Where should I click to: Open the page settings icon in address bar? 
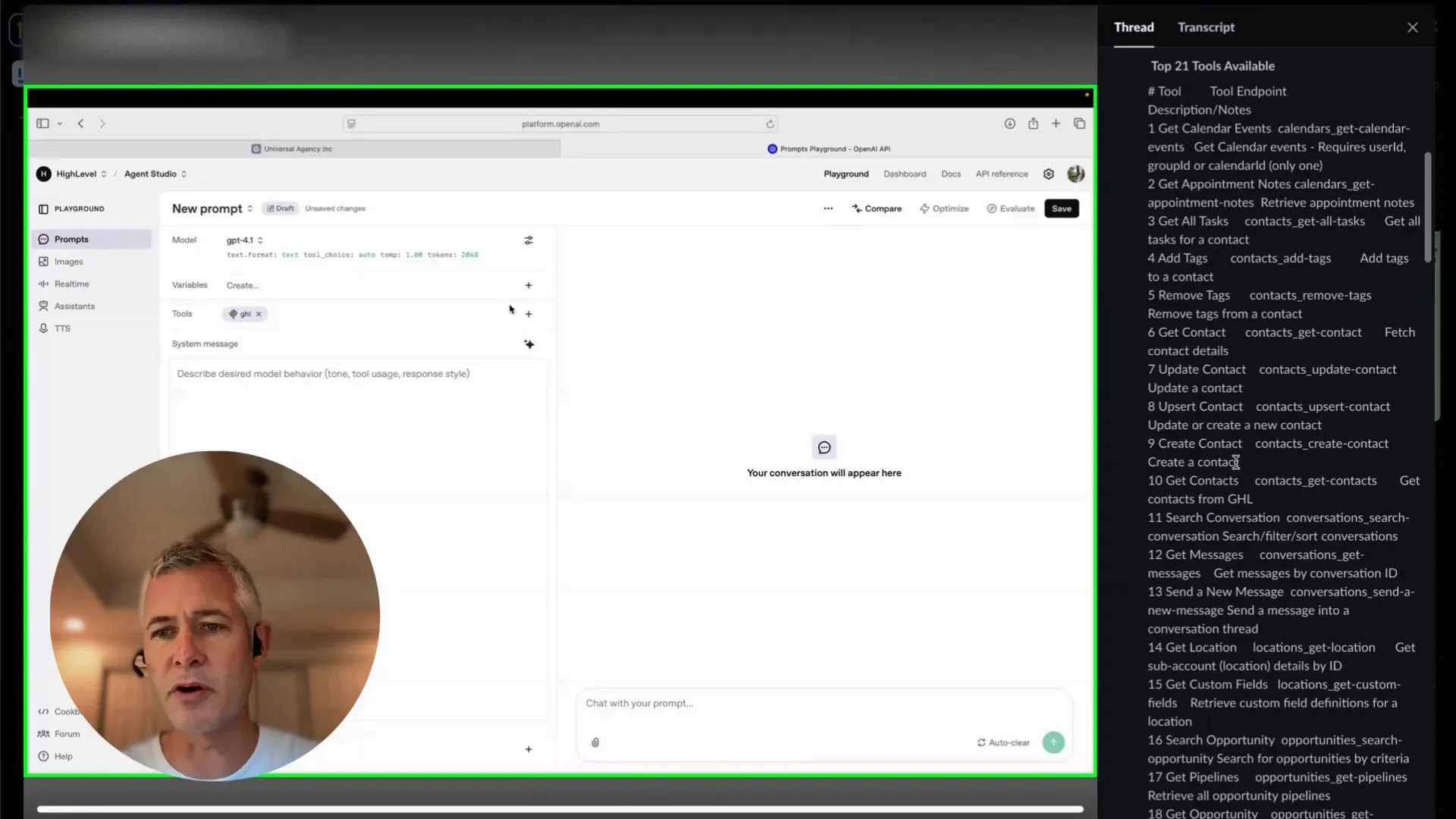tap(351, 124)
